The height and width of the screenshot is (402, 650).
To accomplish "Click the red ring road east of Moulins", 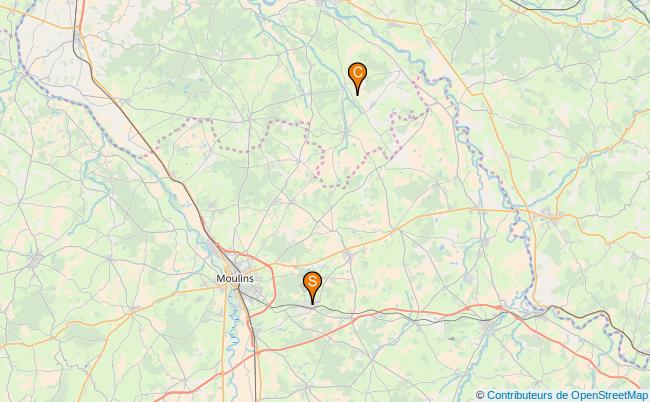I will point(273,286).
